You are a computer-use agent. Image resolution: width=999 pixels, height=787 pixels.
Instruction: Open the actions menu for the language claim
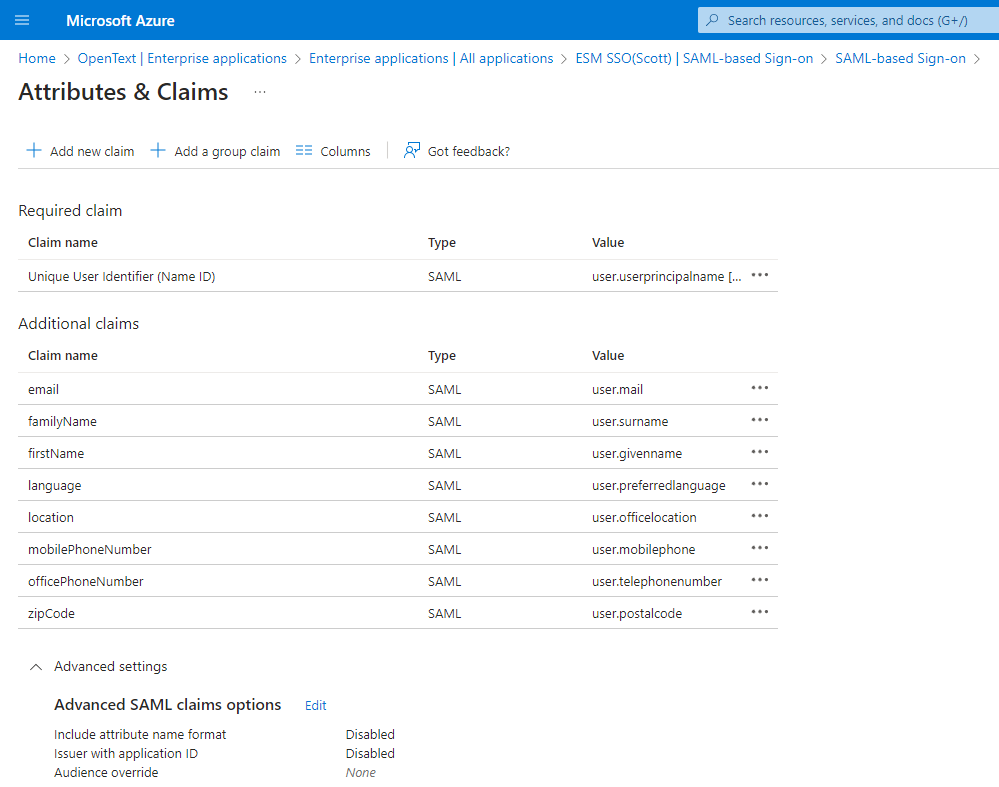[x=759, y=484]
